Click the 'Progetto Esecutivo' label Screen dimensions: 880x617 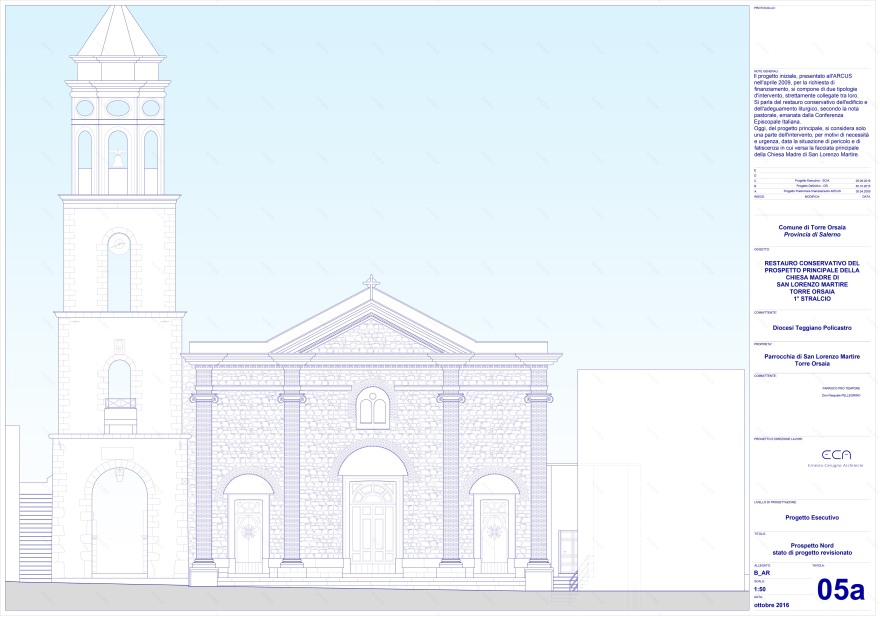811,517
